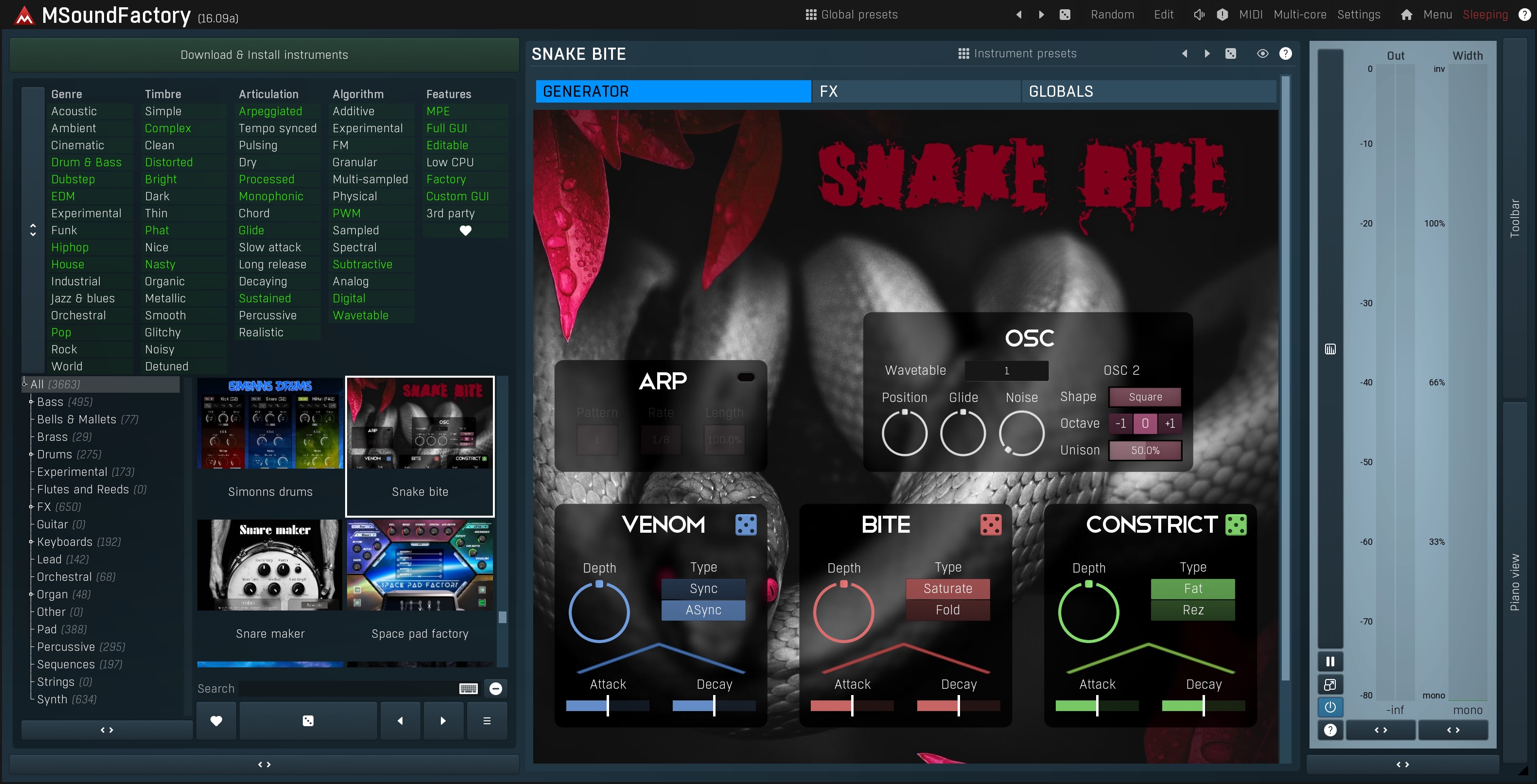The width and height of the screenshot is (1537, 784).
Task: Click the meter popup window icon
Action: [1330, 684]
